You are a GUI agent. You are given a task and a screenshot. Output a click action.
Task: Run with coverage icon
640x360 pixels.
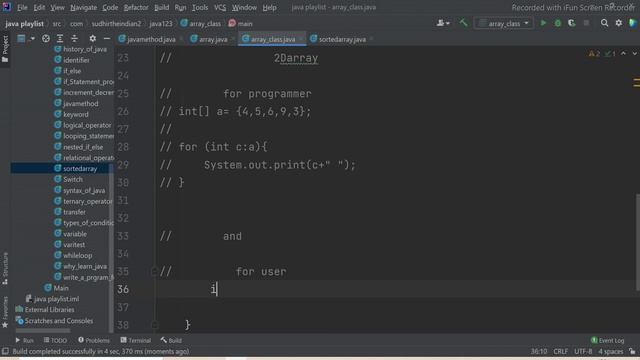[571, 23]
